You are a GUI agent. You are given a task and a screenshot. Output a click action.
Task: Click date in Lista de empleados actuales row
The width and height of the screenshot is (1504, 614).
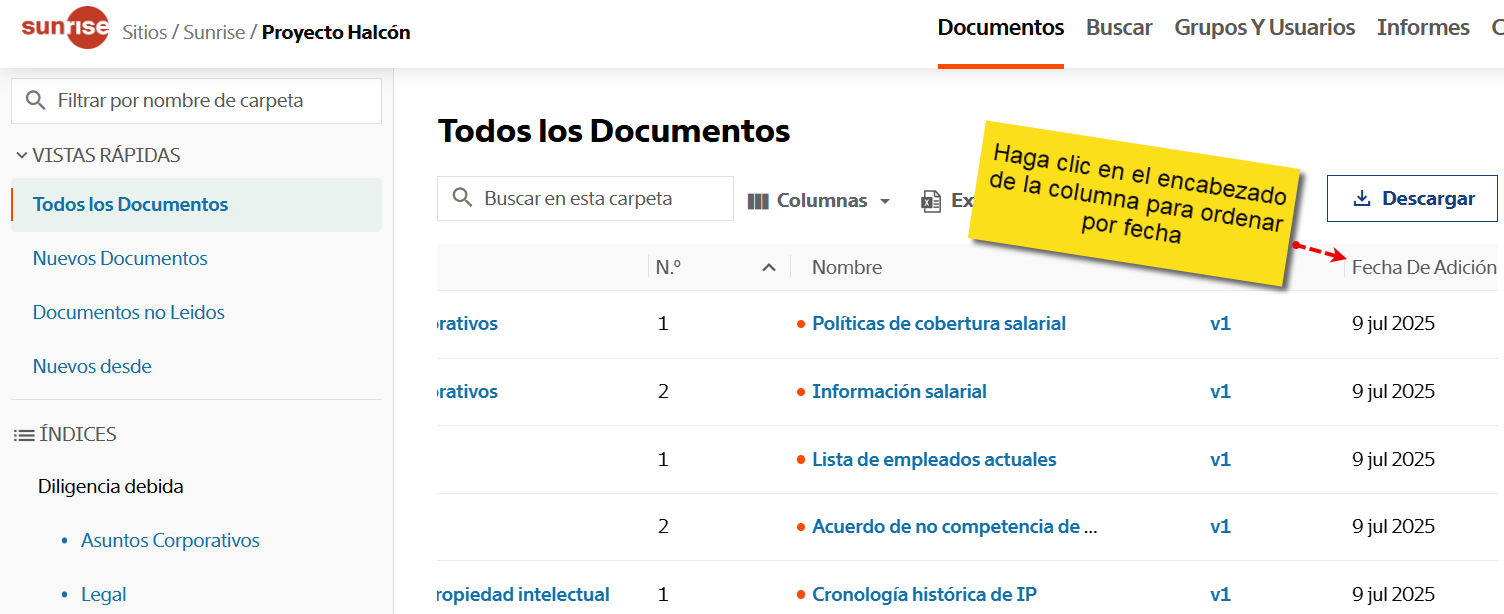[x=1393, y=460]
